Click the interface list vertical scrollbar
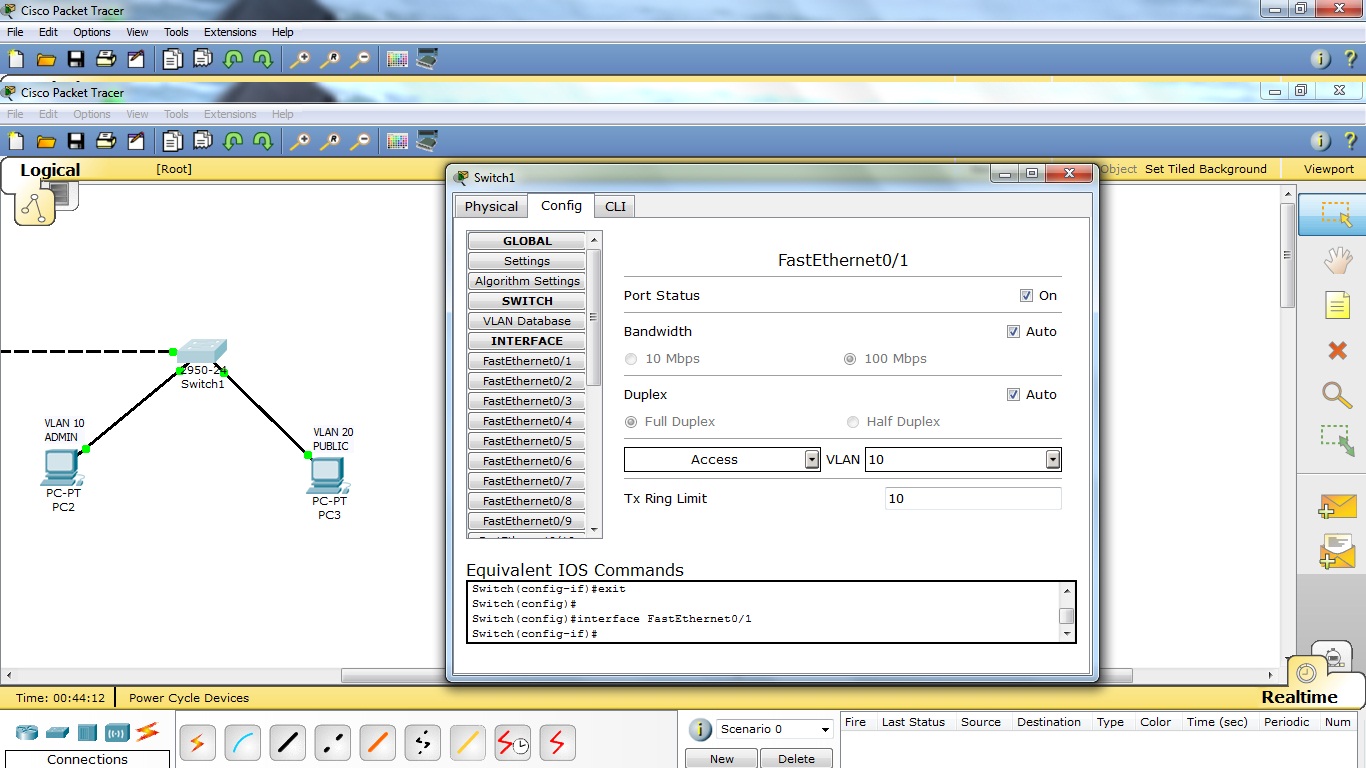This screenshot has width=1366, height=768. pos(595,385)
